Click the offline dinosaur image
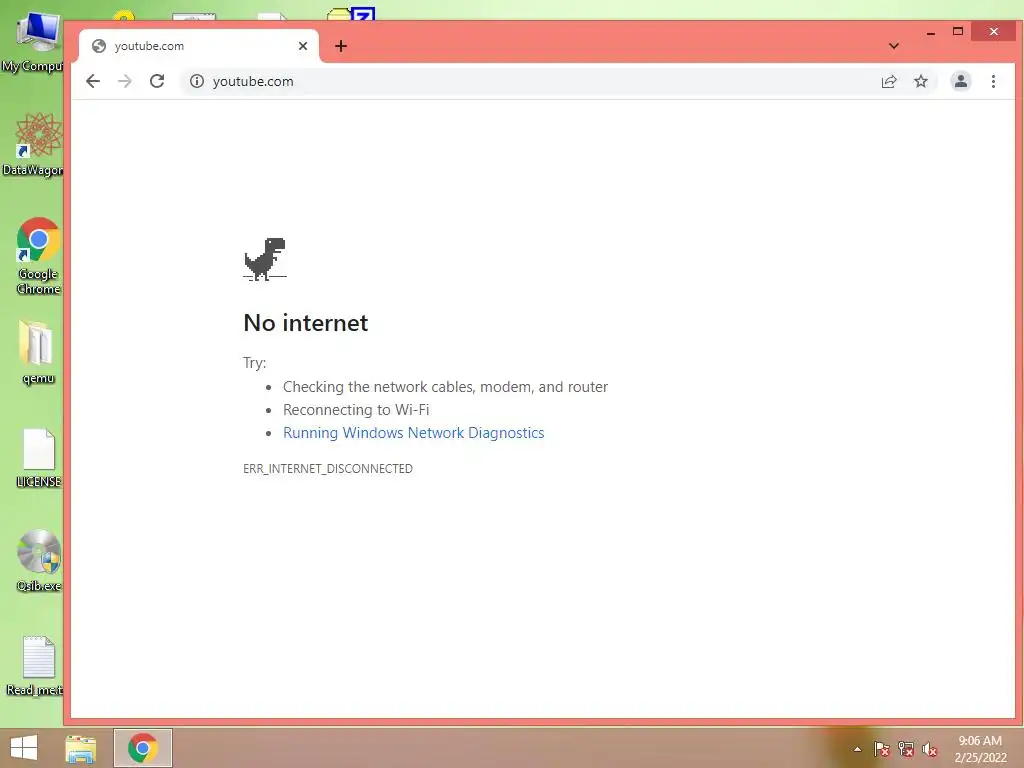This screenshot has height=768, width=1024. pos(265,259)
